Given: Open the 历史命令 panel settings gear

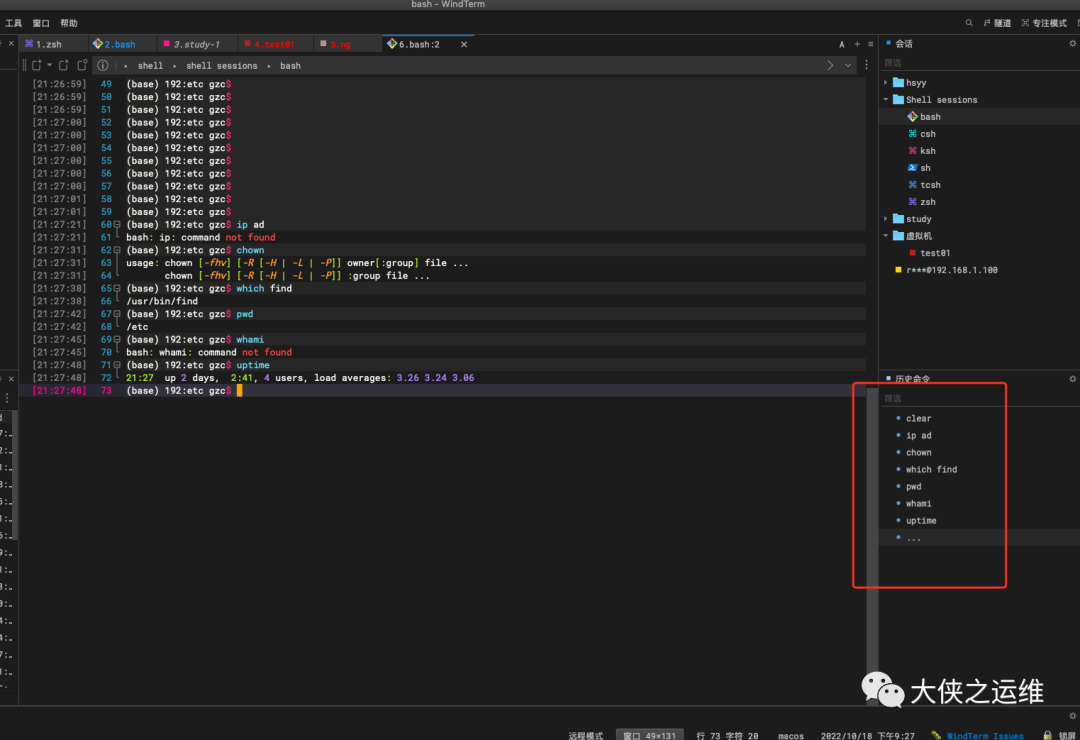Looking at the screenshot, I should pyautogui.click(x=1072, y=379).
